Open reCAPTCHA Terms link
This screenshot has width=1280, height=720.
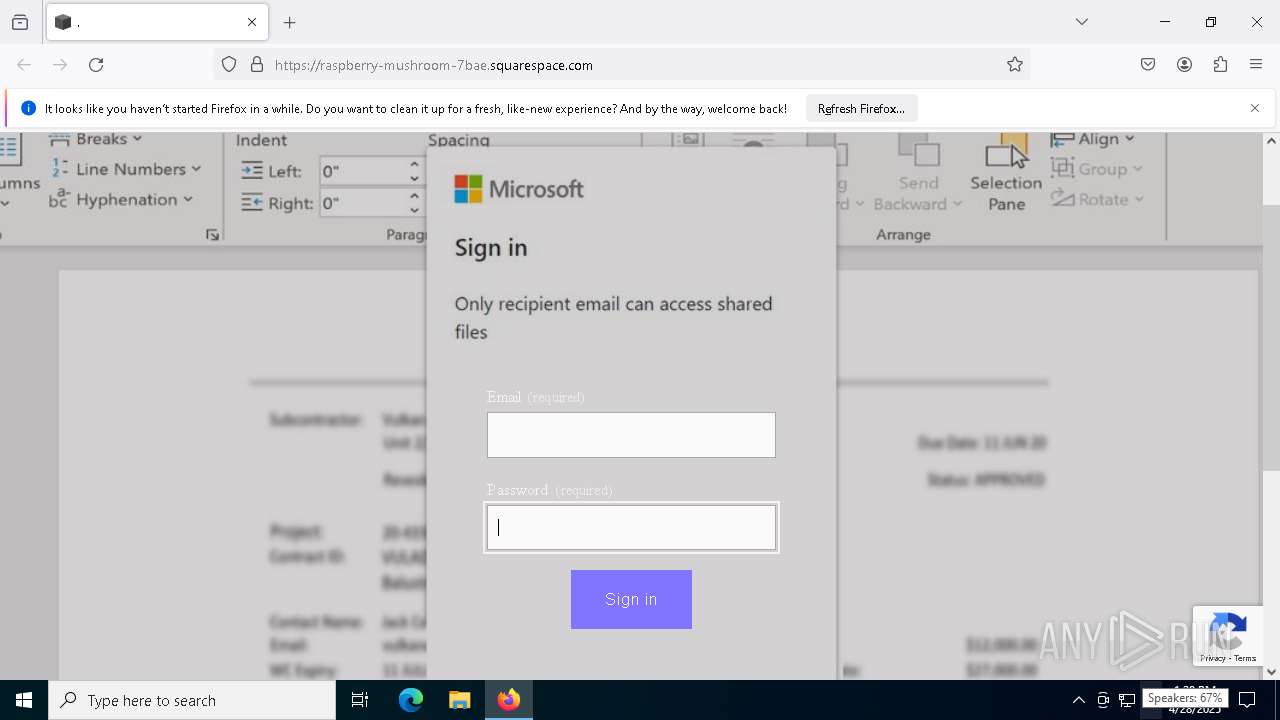click(x=1245, y=658)
